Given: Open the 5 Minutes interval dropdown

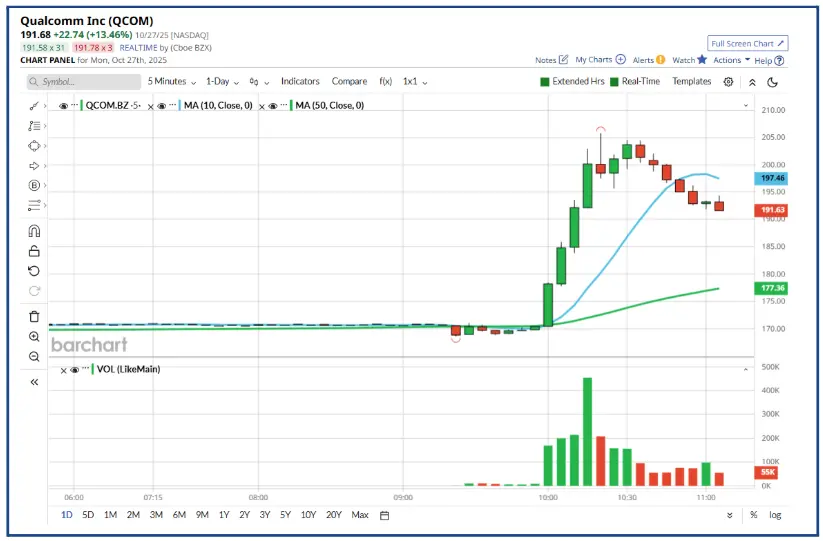Looking at the screenshot, I should 170,82.
